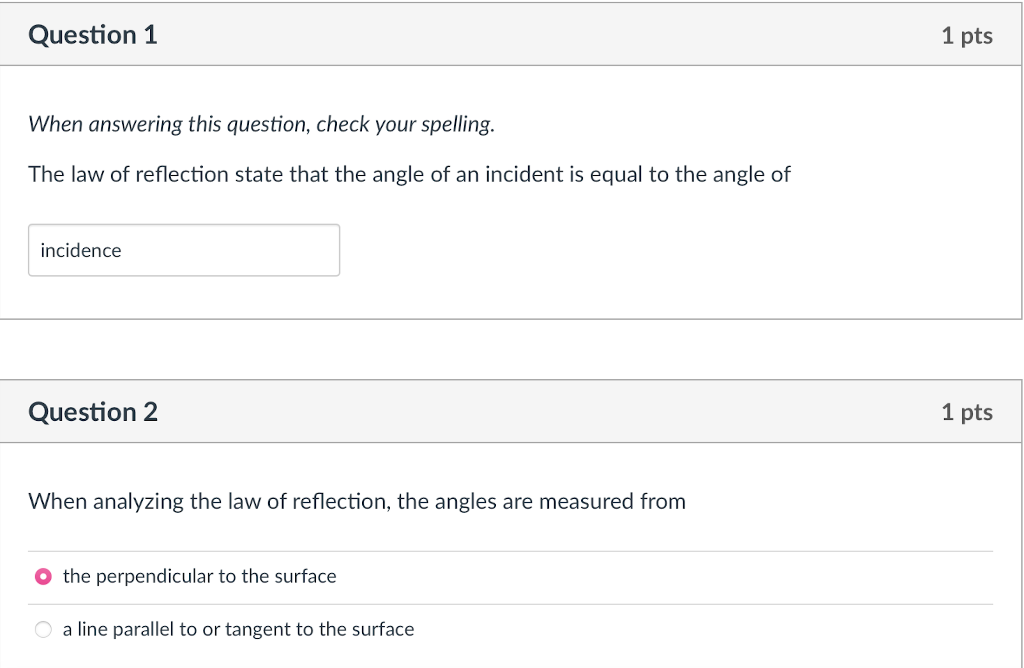Click the Question 2 prompt about measured angles
This screenshot has height=668, width=1024.
(x=356, y=501)
